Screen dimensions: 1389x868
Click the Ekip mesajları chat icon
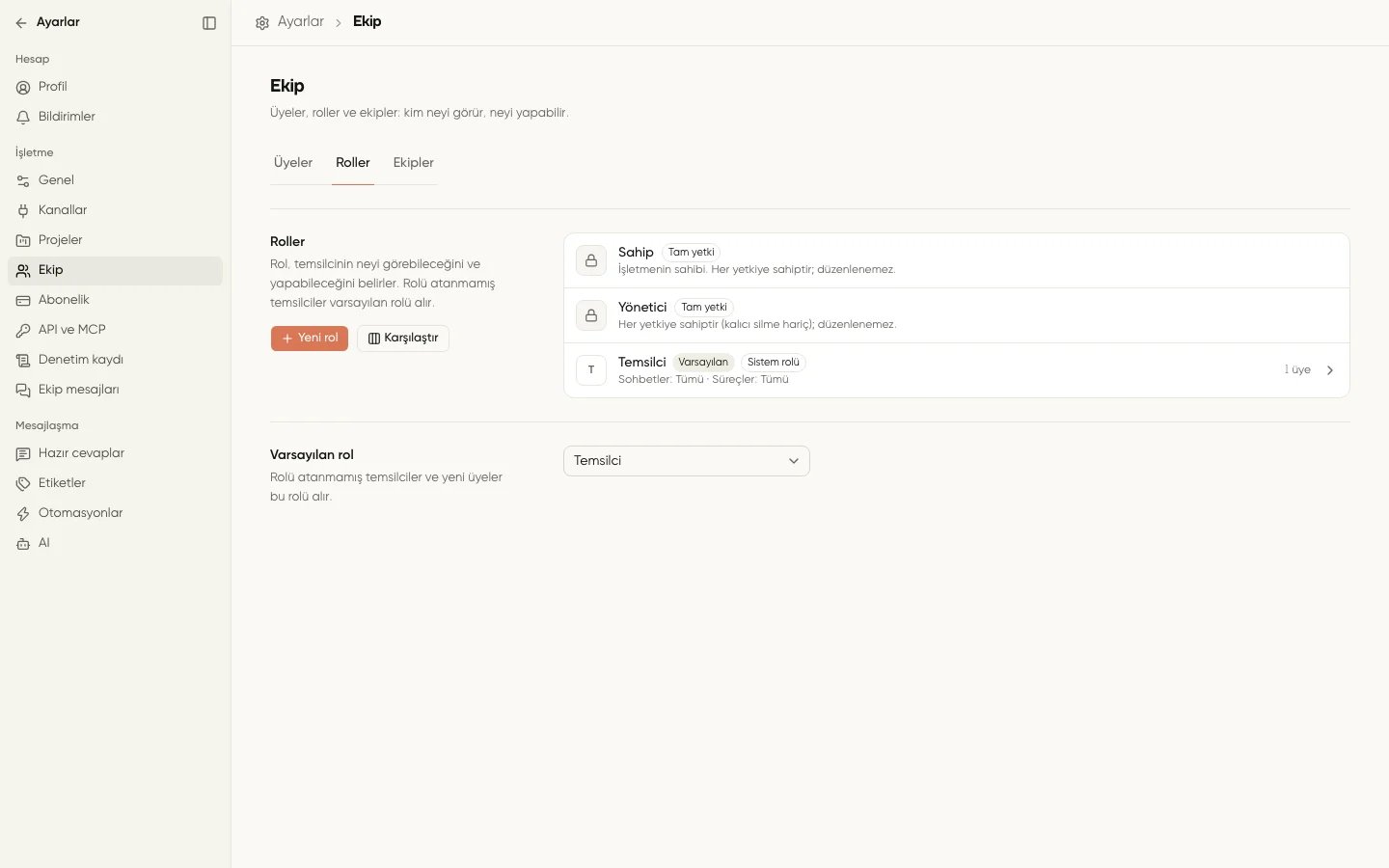tap(23, 391)
